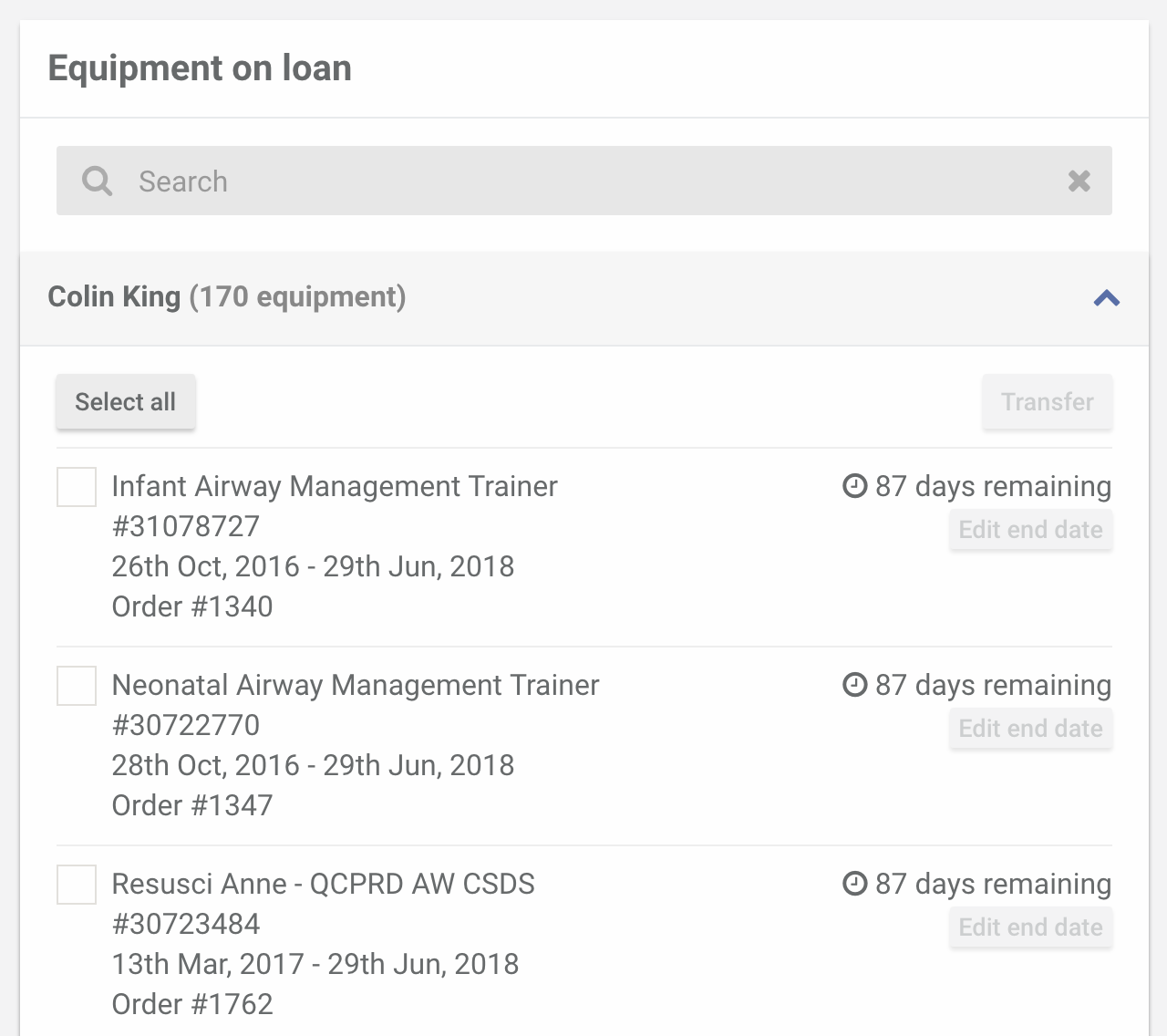Select the Order #1340 text
The height and width of the screenshot is (1036, 1167).
click(192, 606)
